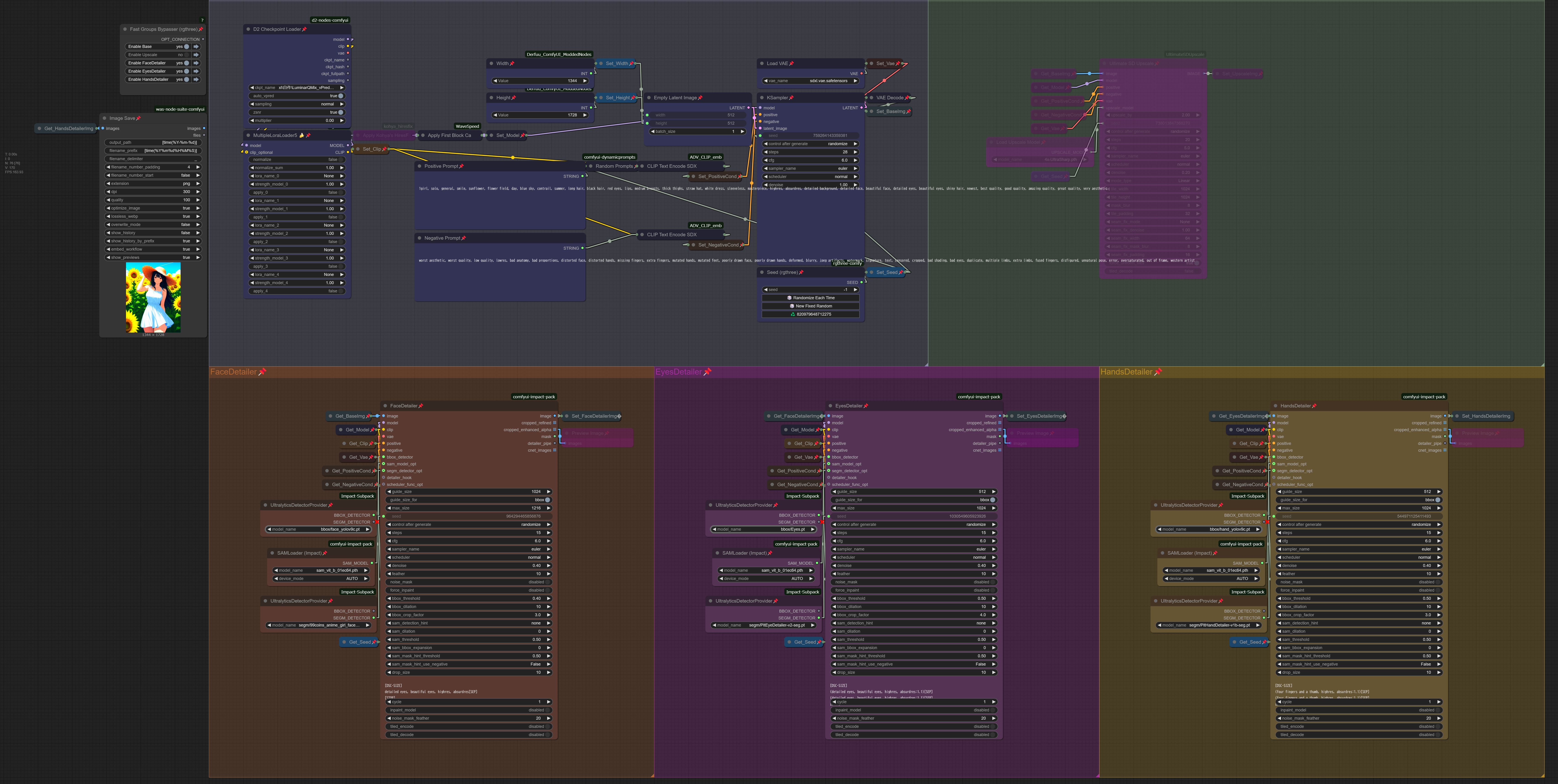Click navigate arrow for Enable Upscale group
Viewport: 1558px width, 784px height.
[x=196, y=55]
